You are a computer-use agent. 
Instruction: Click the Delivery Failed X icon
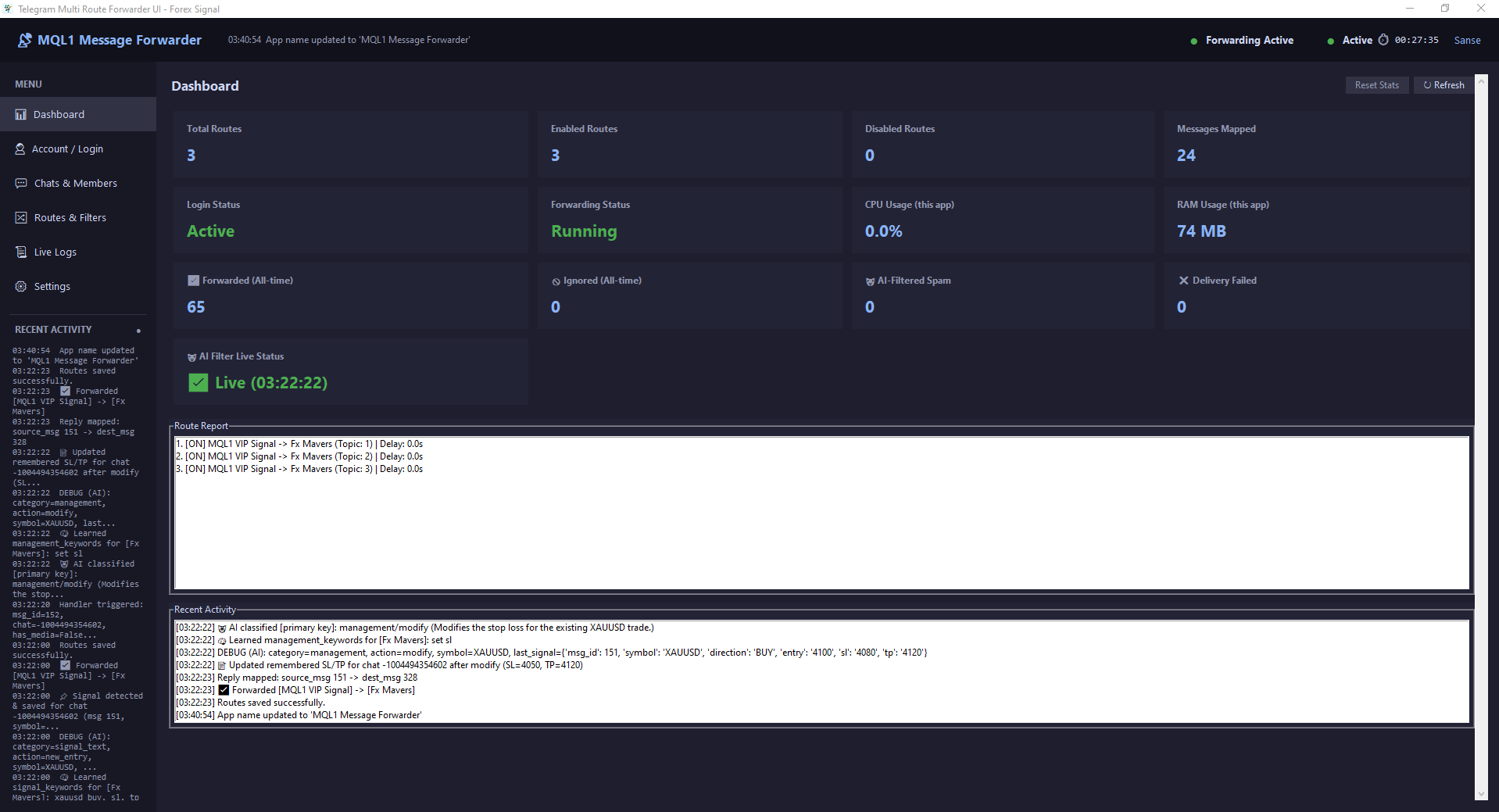[1183, 281]
